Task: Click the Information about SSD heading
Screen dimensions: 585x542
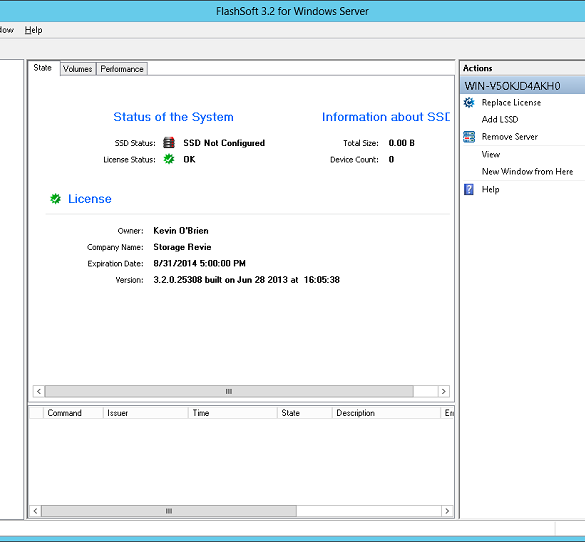Action: click(386, 117)
